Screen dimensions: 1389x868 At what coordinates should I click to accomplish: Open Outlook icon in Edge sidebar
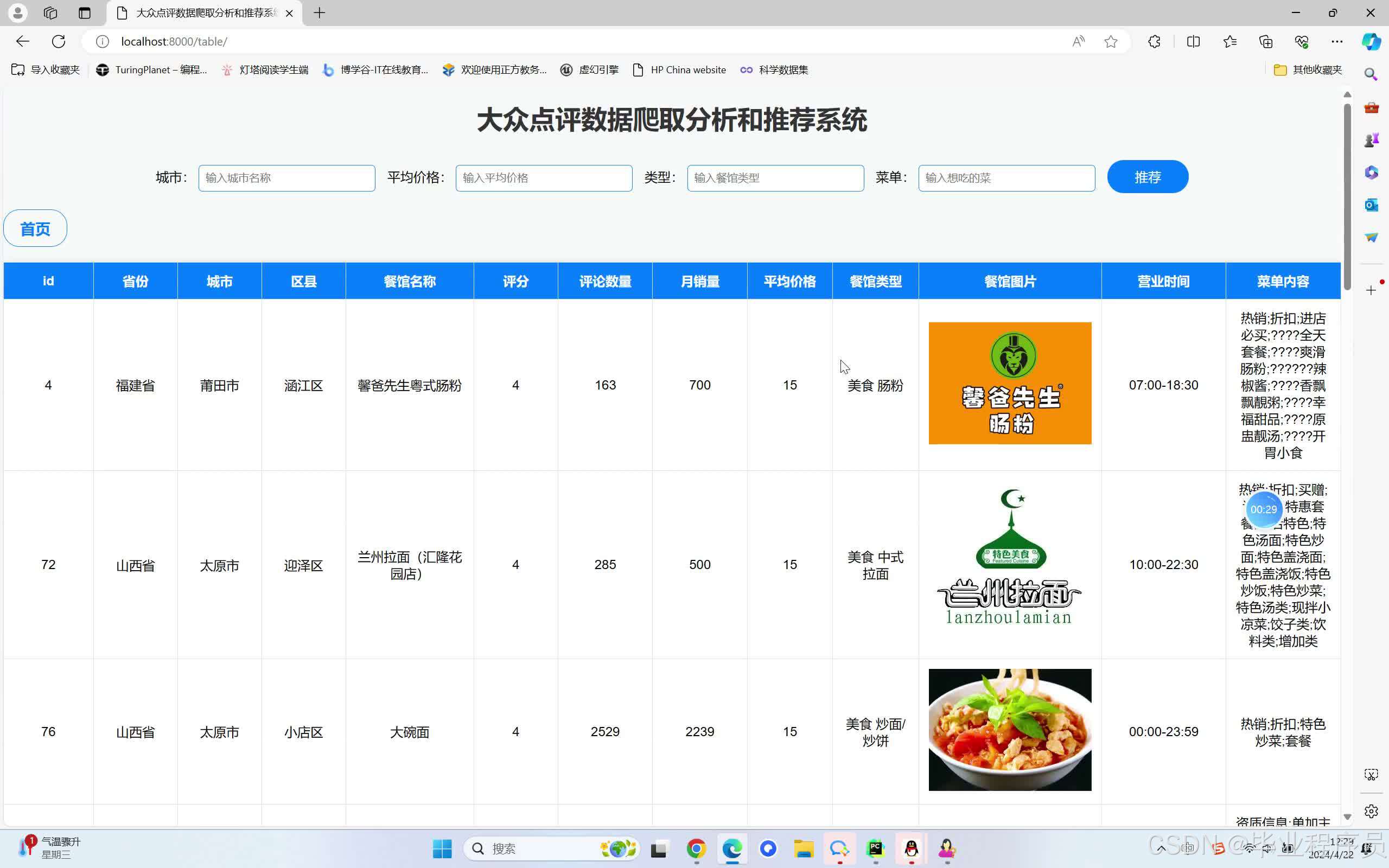(x=1371, y=205)
